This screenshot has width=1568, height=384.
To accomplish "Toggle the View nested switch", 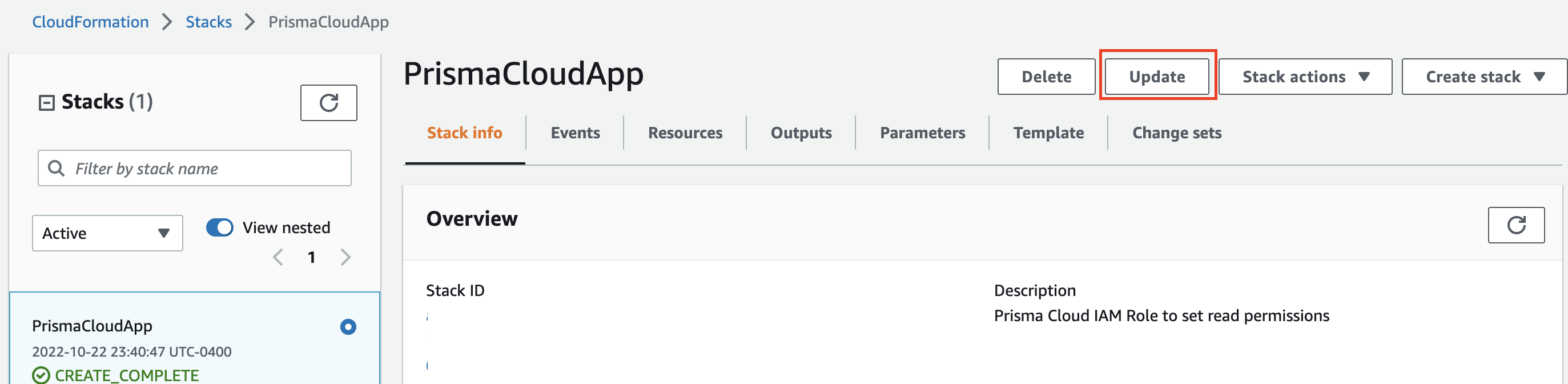I will click(220, 227).
